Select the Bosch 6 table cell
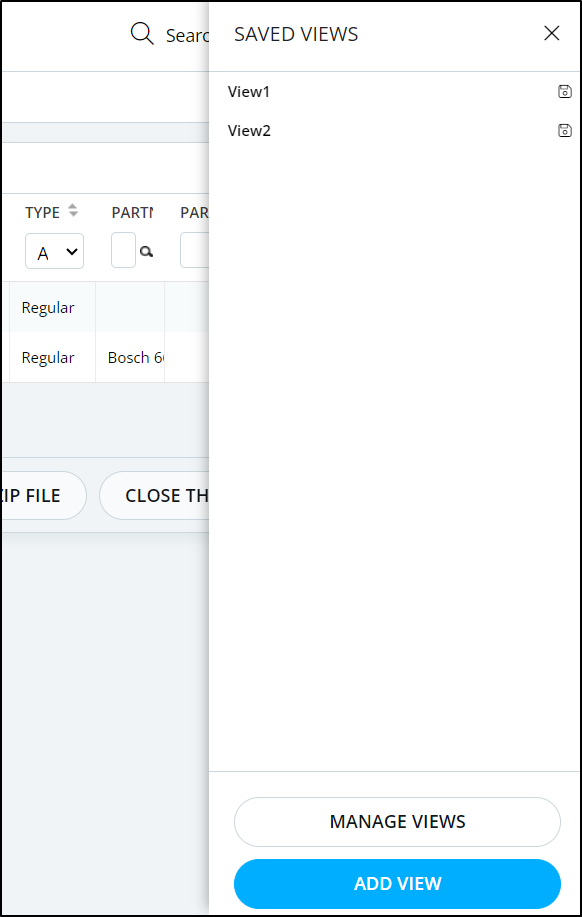The width and height of the screenshot is (582, 917). (130, 357)
